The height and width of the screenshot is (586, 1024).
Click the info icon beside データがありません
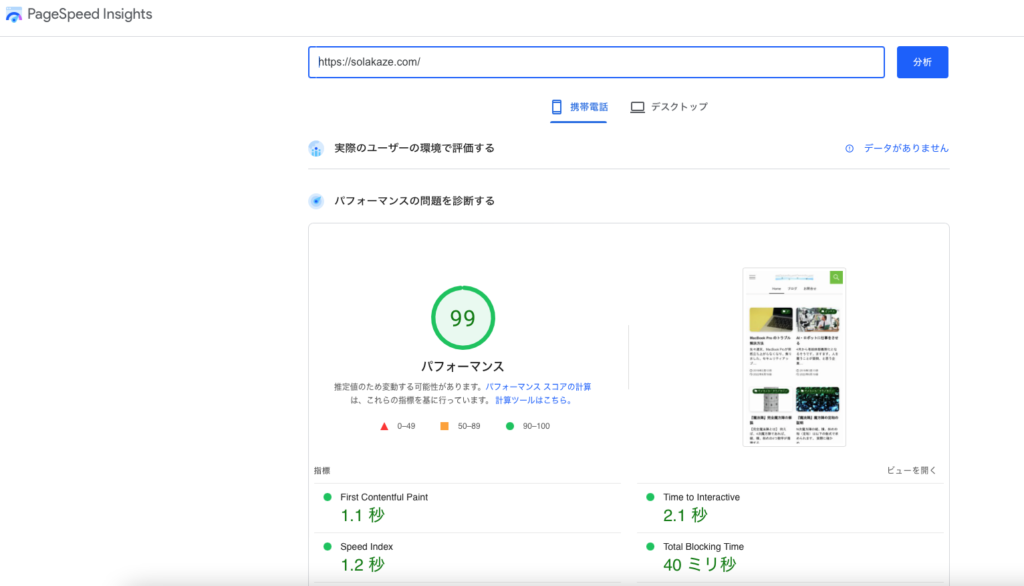[x=850, y=148]
